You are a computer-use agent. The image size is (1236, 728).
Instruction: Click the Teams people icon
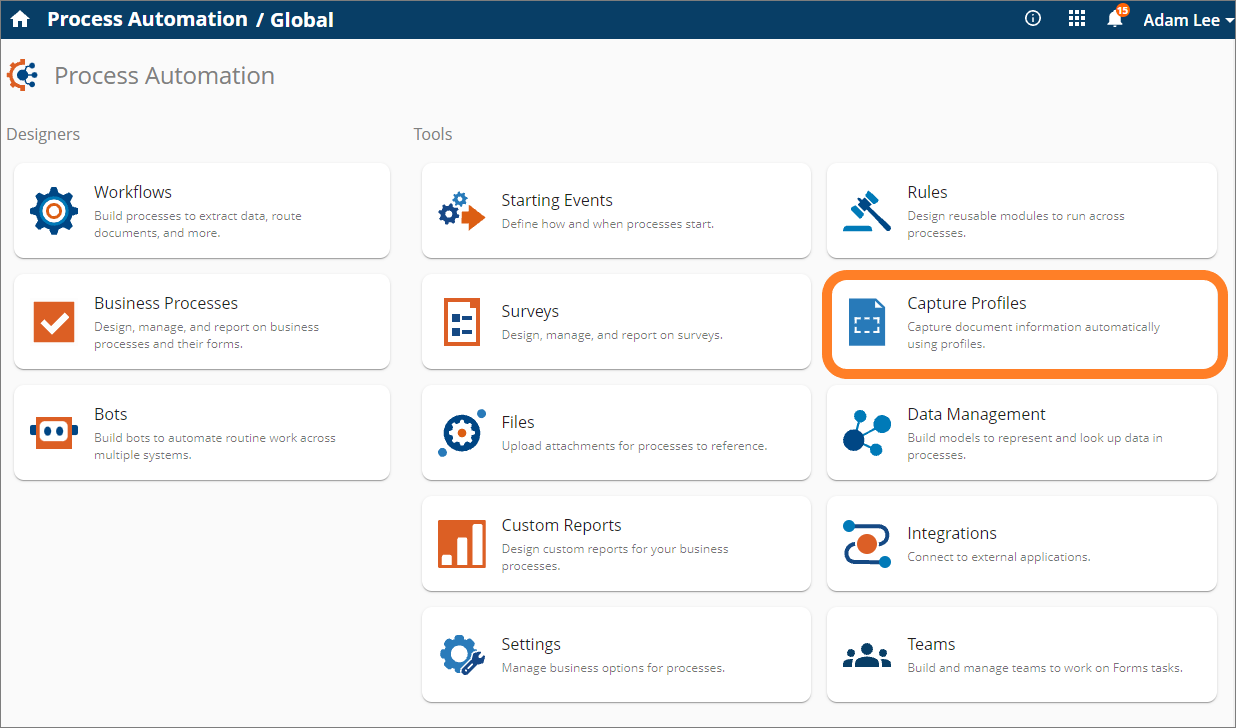[866, 654]
